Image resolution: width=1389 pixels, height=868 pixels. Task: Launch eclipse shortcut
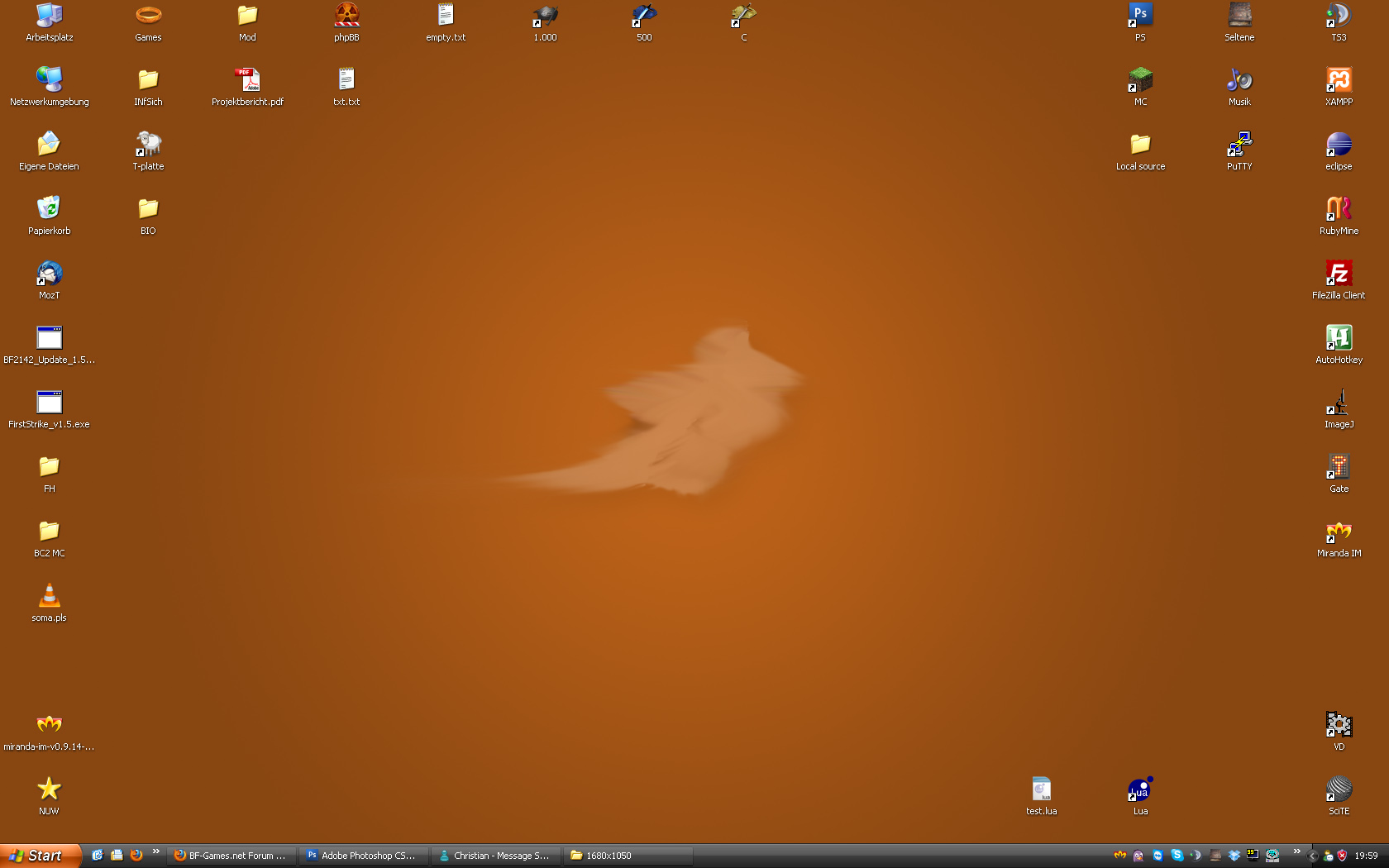pyautogui.click(x=1339, y=150)
